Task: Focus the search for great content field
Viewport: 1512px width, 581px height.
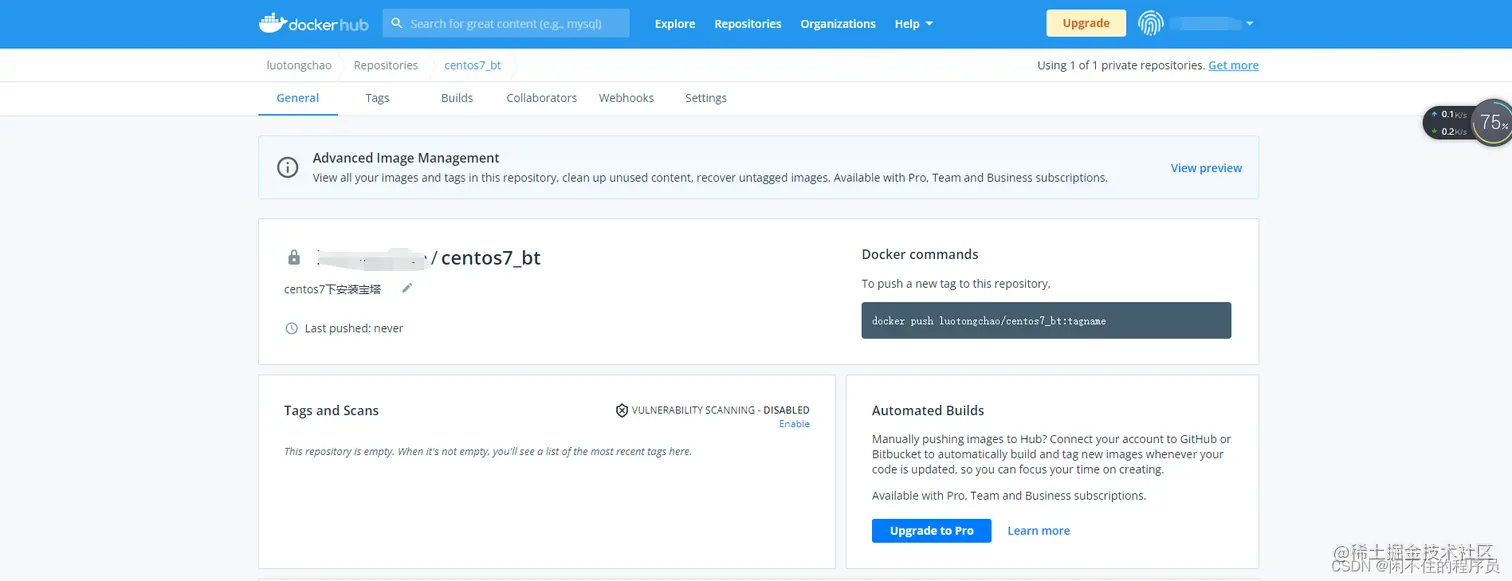Action: pyautogui.click(x=506, y=23)
